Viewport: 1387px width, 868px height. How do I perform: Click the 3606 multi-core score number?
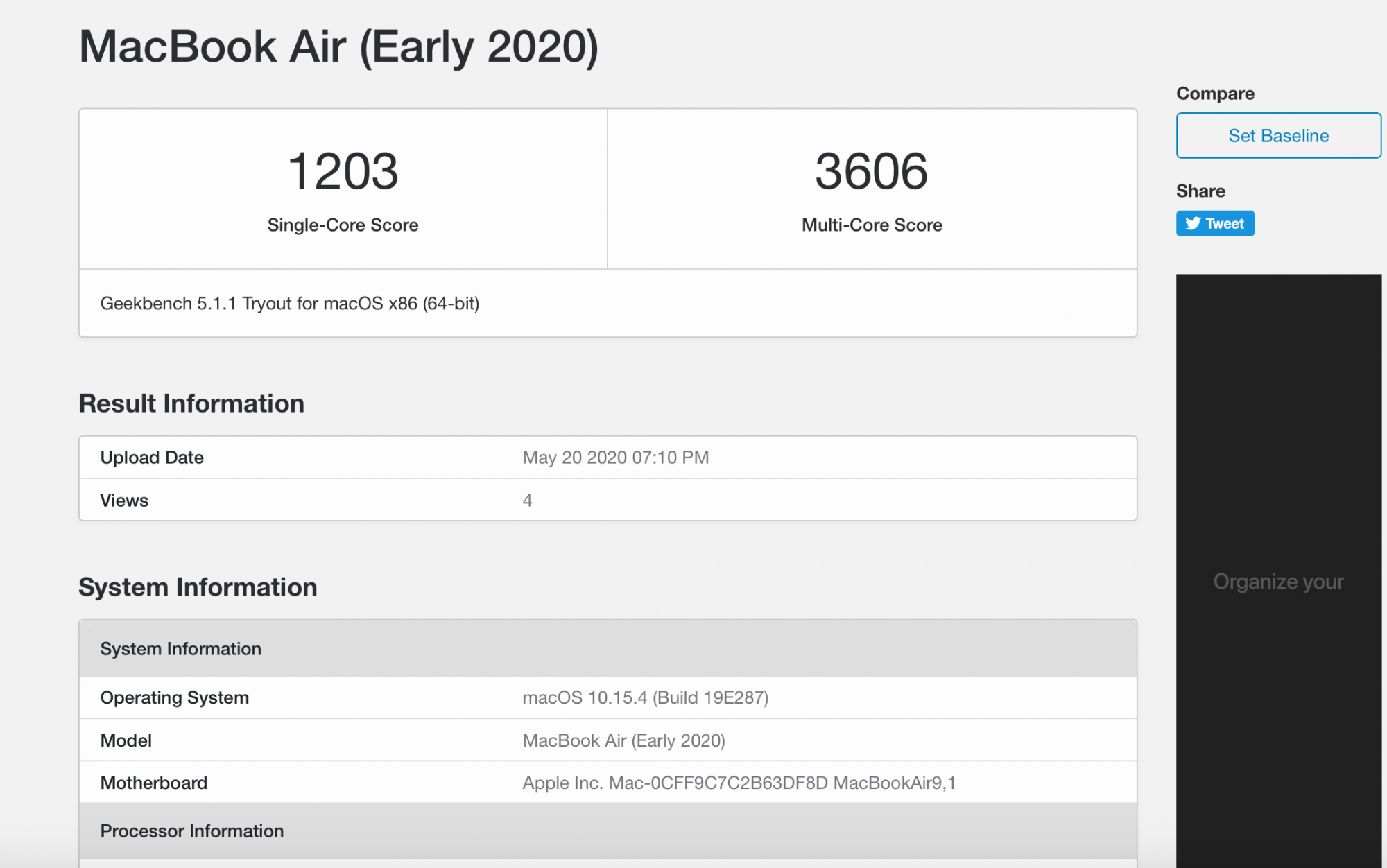[871, 171]
